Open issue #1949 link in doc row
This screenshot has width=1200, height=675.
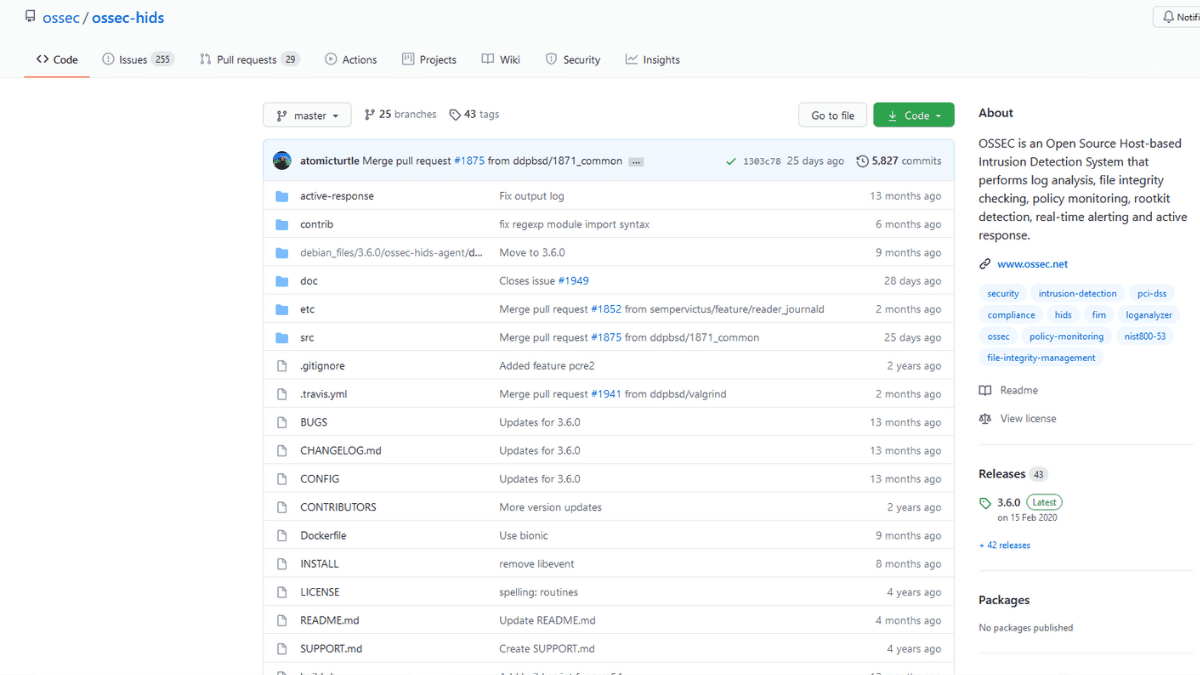(x=573, y=281)
